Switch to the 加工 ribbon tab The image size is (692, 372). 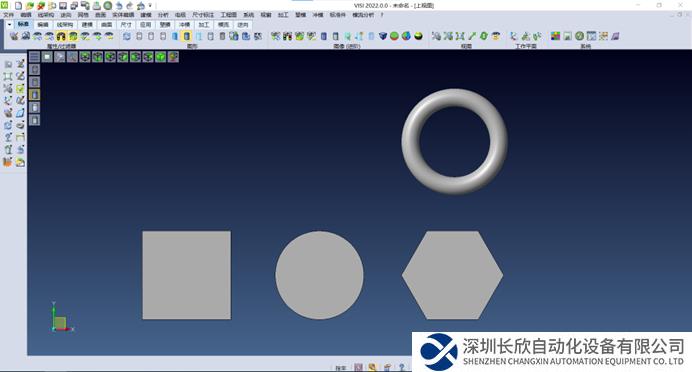[203, 25]
